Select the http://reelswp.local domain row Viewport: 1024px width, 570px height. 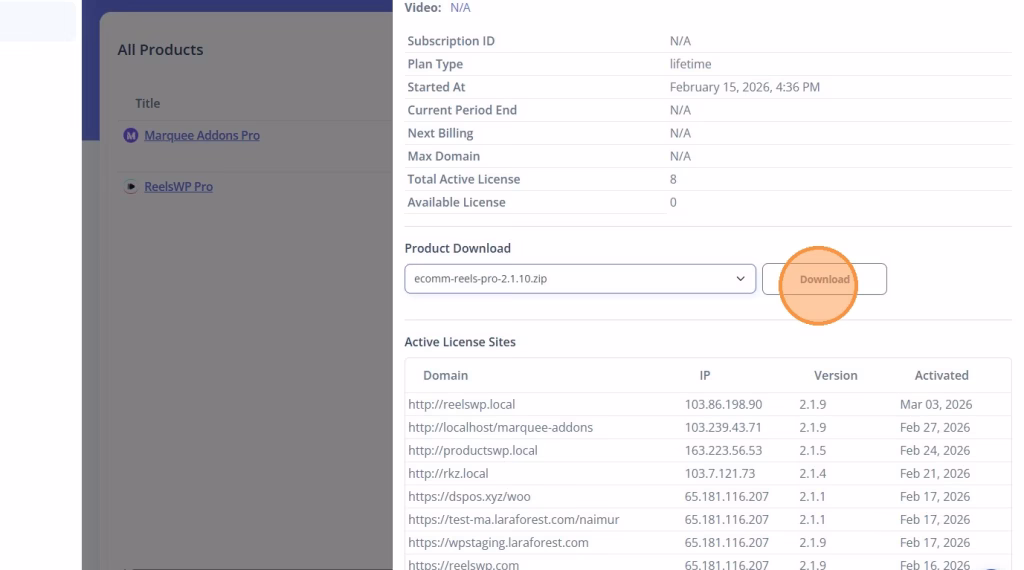click(x=460, y=405)
